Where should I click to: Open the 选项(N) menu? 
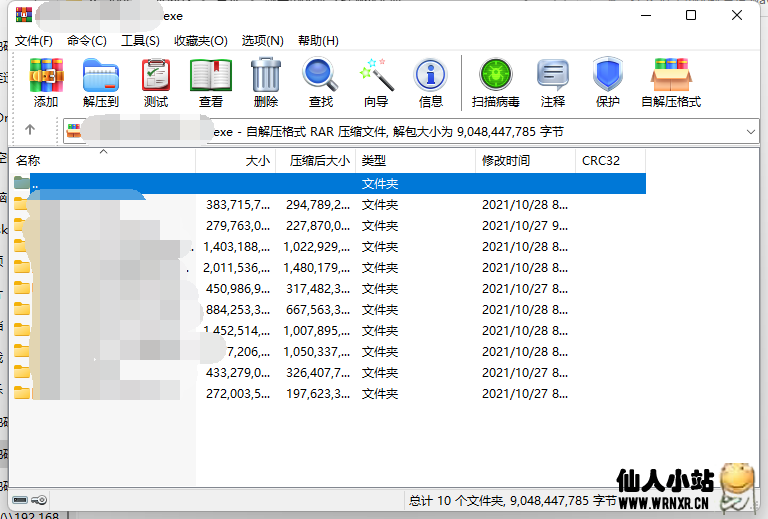point(263,41)
